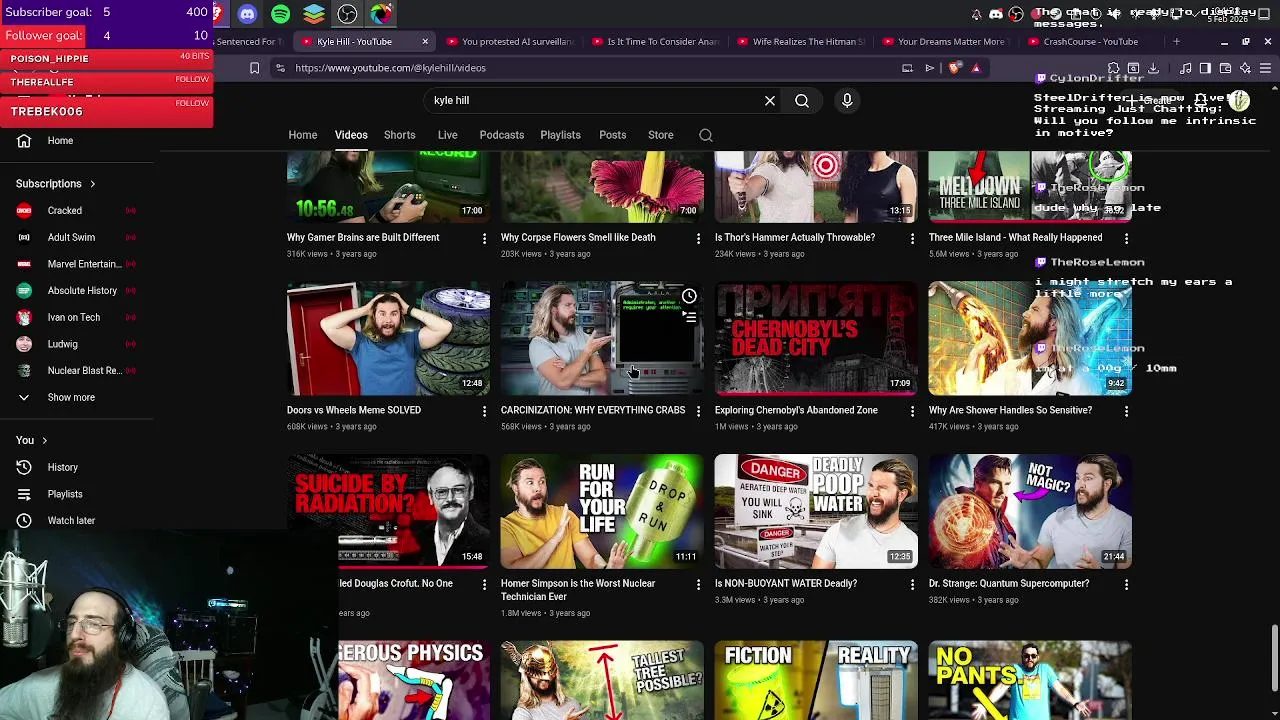Expand Subscriptions section chevron
The height and width of the screenshot is (720, 1280).
click(x=92, y=184)
